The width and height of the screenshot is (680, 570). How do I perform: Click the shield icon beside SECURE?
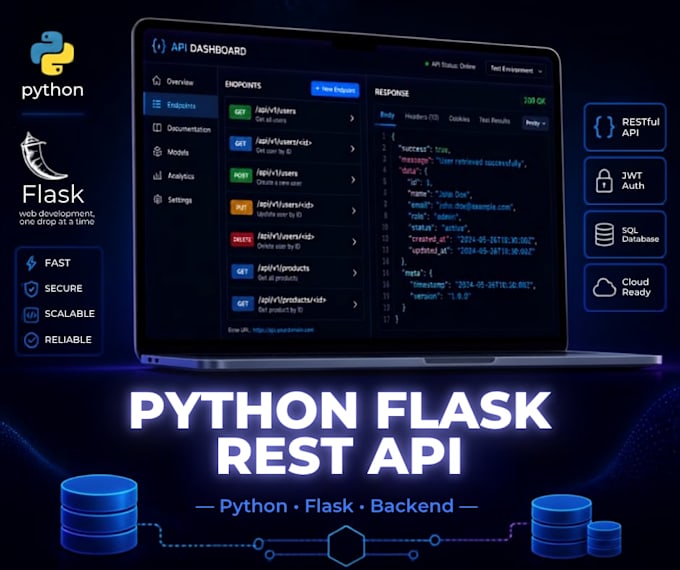pyautogui.click(x=31, y=289)
